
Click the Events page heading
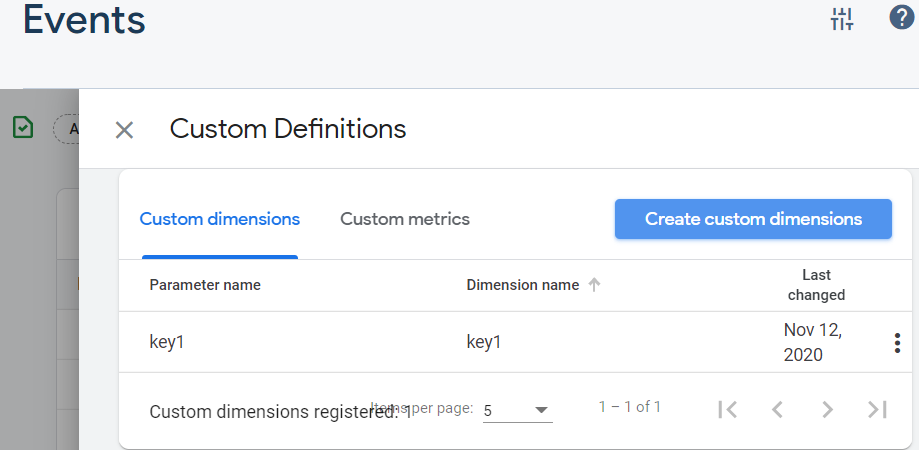click(x=84, y=20)
